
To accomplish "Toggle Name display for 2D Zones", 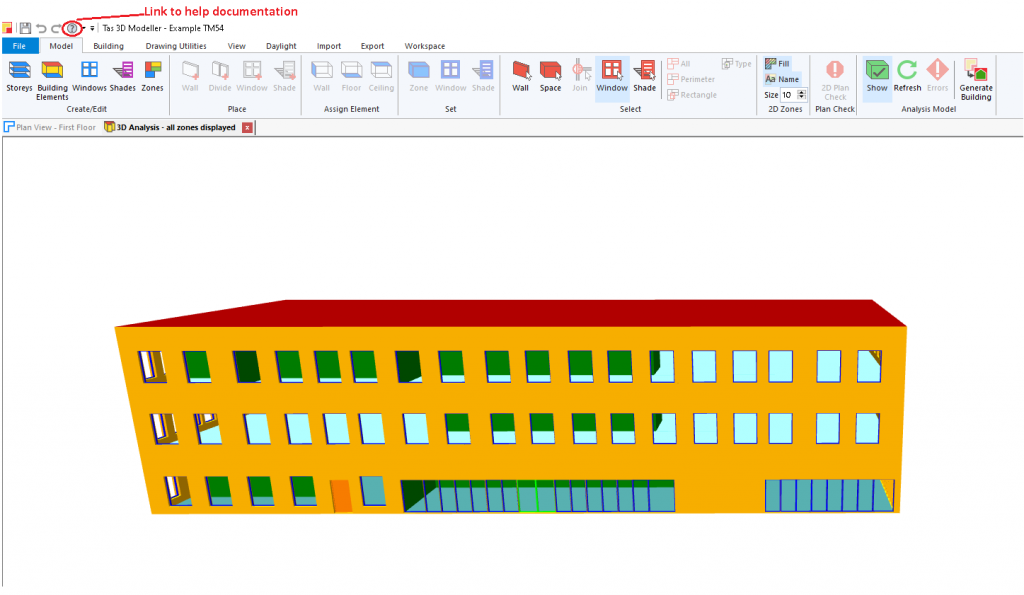I will click(782, 78).
